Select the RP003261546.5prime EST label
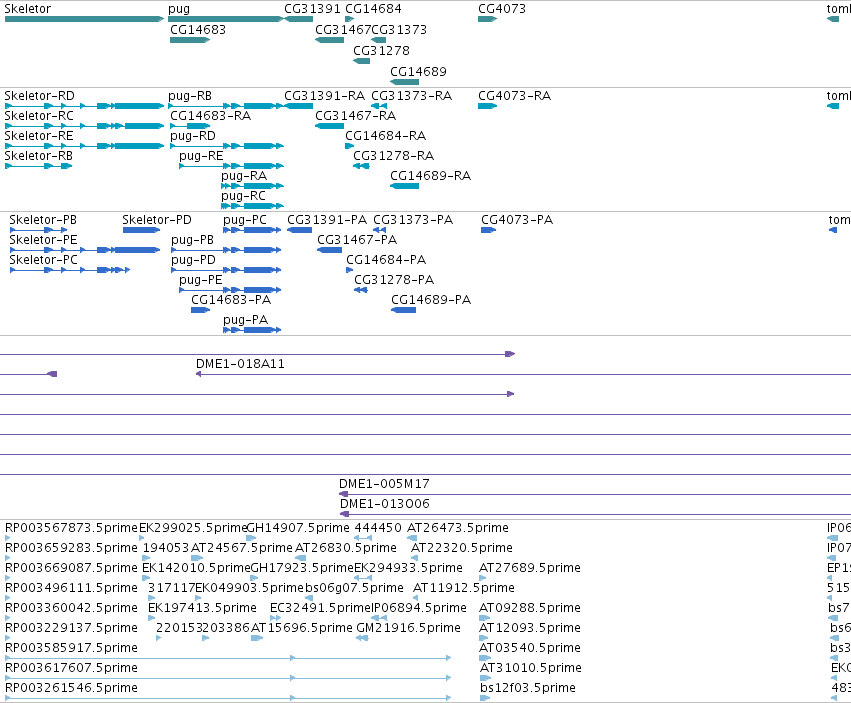851x703 pixels. click(x=71, y=688)
